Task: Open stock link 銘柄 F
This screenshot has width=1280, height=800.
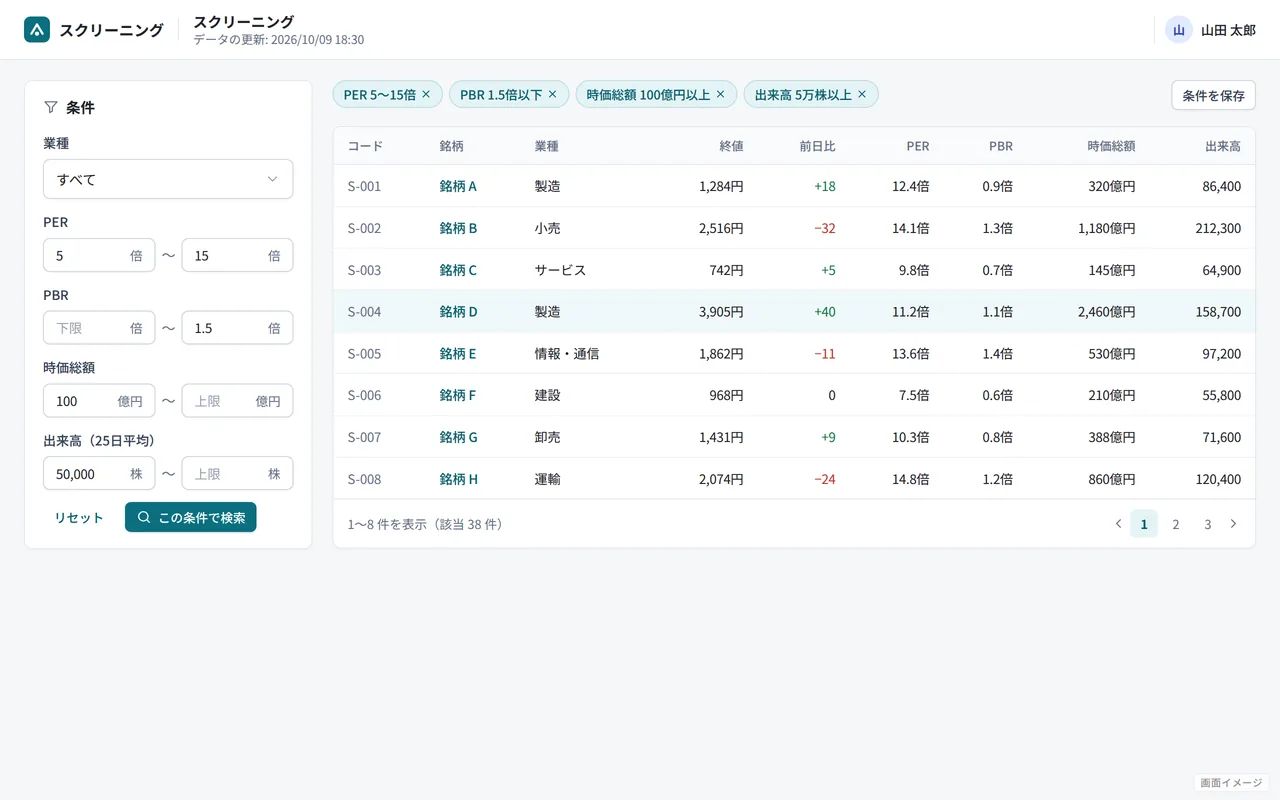Action: pyautogui.click(x=457, y=395)
